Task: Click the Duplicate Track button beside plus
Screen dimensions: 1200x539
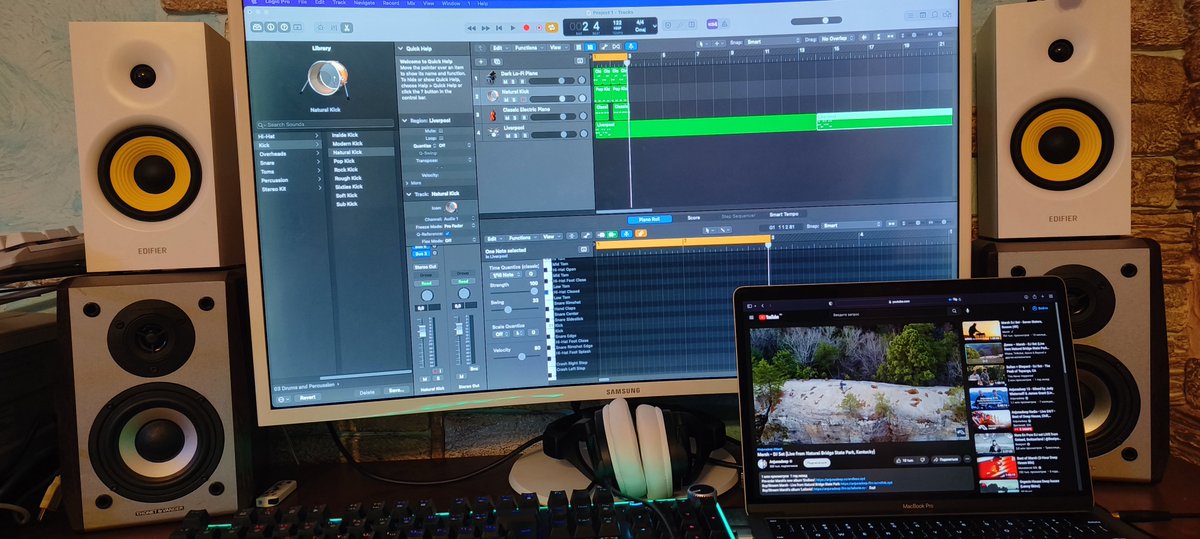Action: pos(497,62)
